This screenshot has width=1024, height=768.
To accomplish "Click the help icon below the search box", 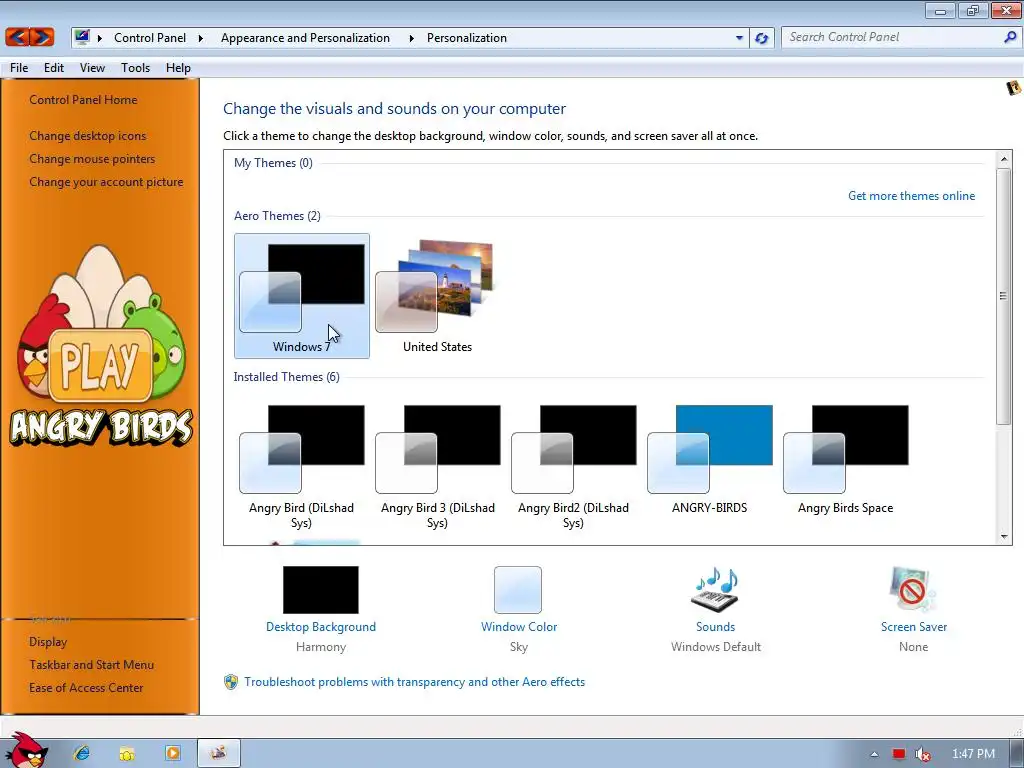I will click(1014, 88).
